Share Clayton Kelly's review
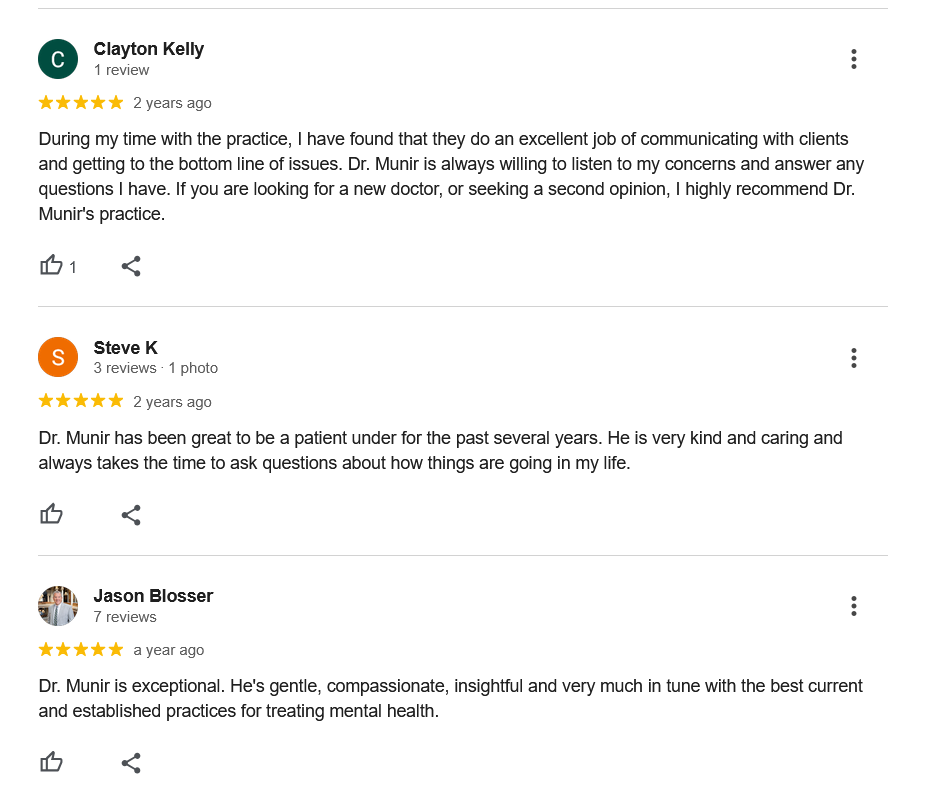This screenshot has width=940, height=791. (x=131, y=266)
